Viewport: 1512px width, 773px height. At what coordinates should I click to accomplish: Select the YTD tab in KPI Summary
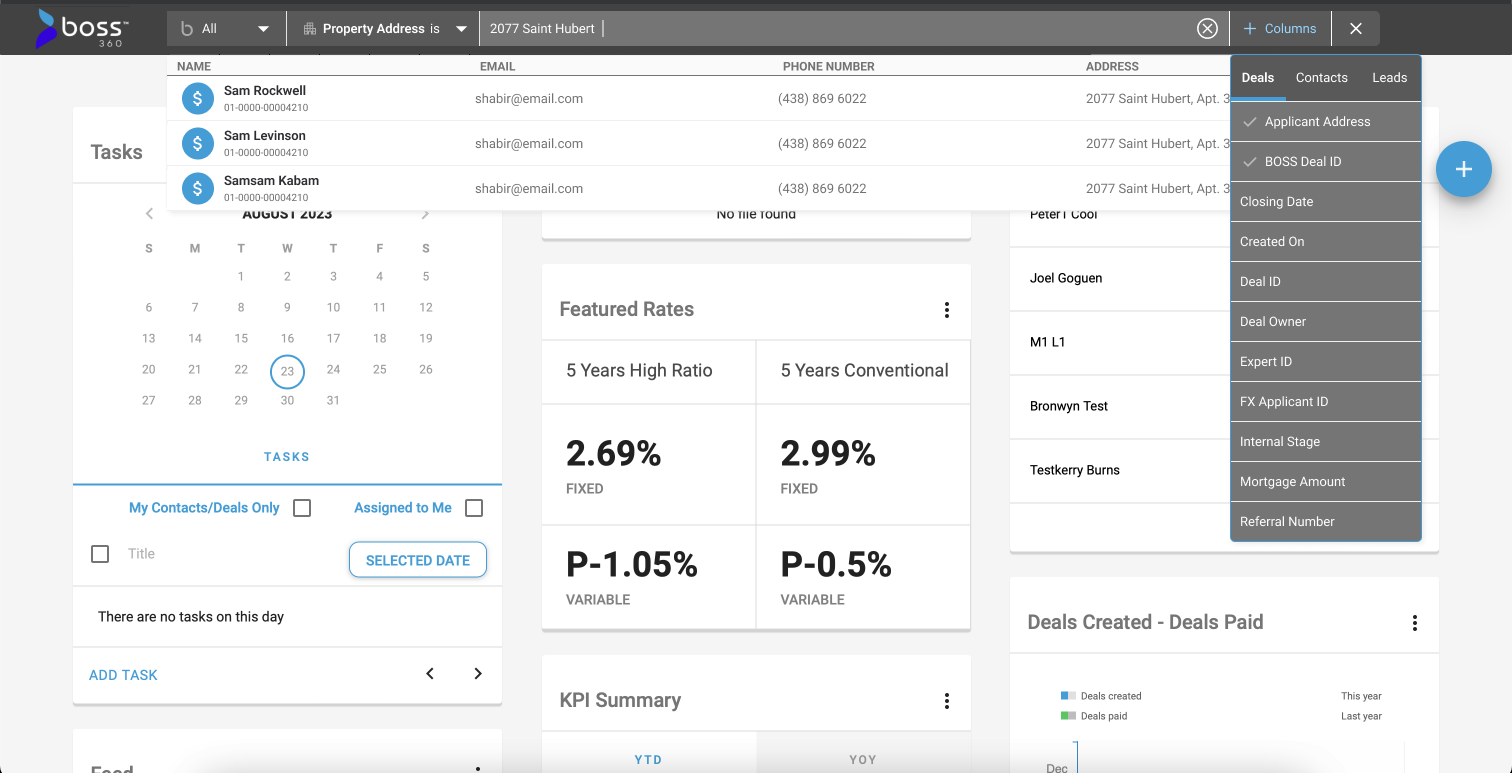tap(648, 760)
